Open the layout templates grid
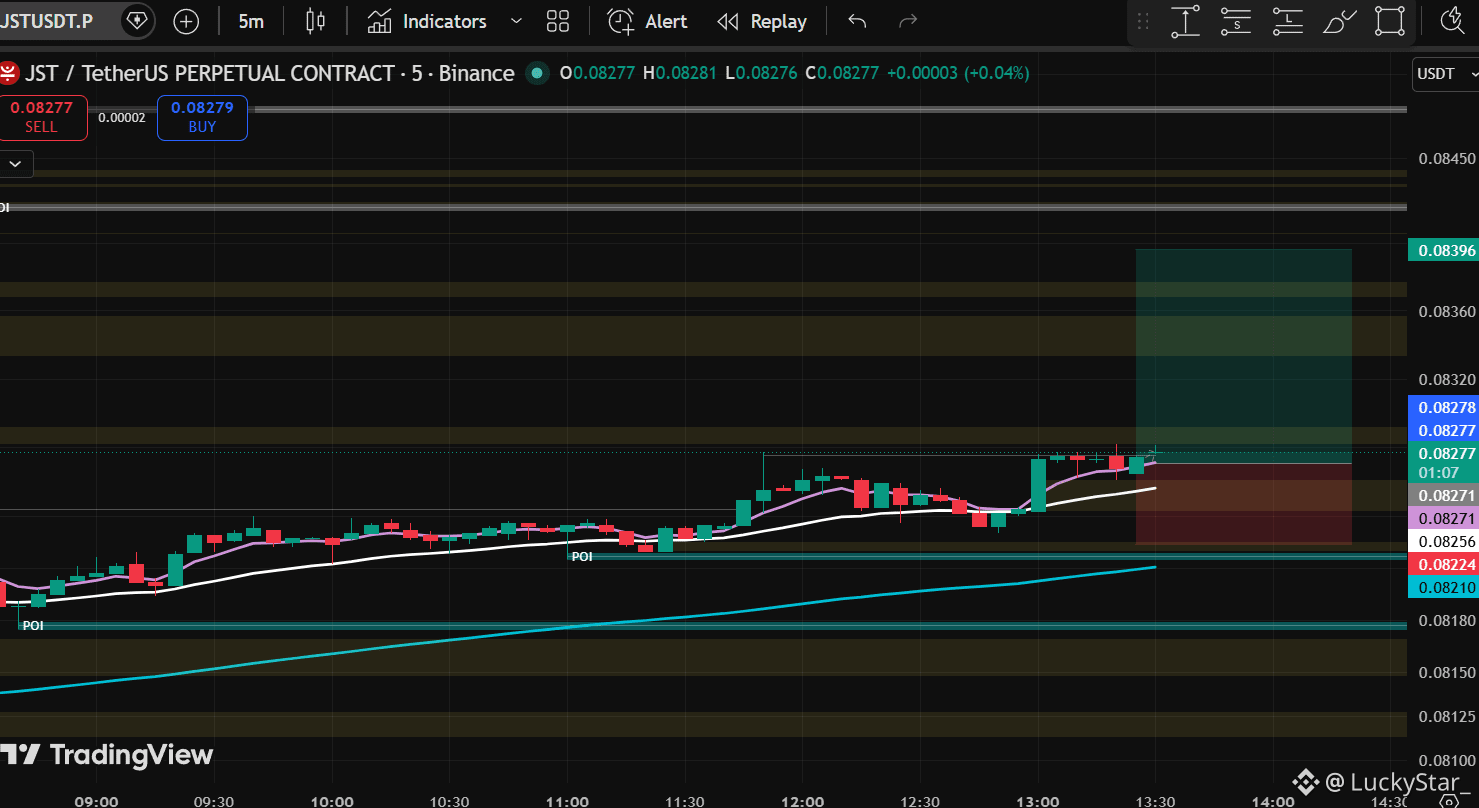Image resolution: width=1479 pixels, height=808 pixels. coord(558,21)
